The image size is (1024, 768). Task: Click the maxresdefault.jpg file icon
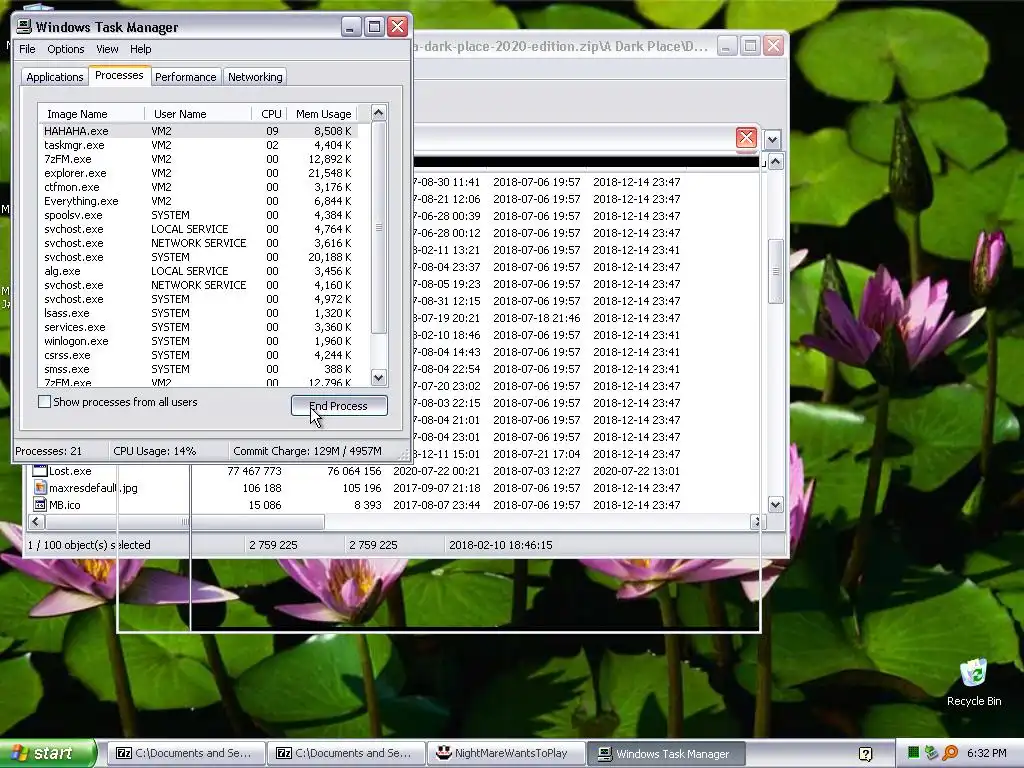click(40, 488)
